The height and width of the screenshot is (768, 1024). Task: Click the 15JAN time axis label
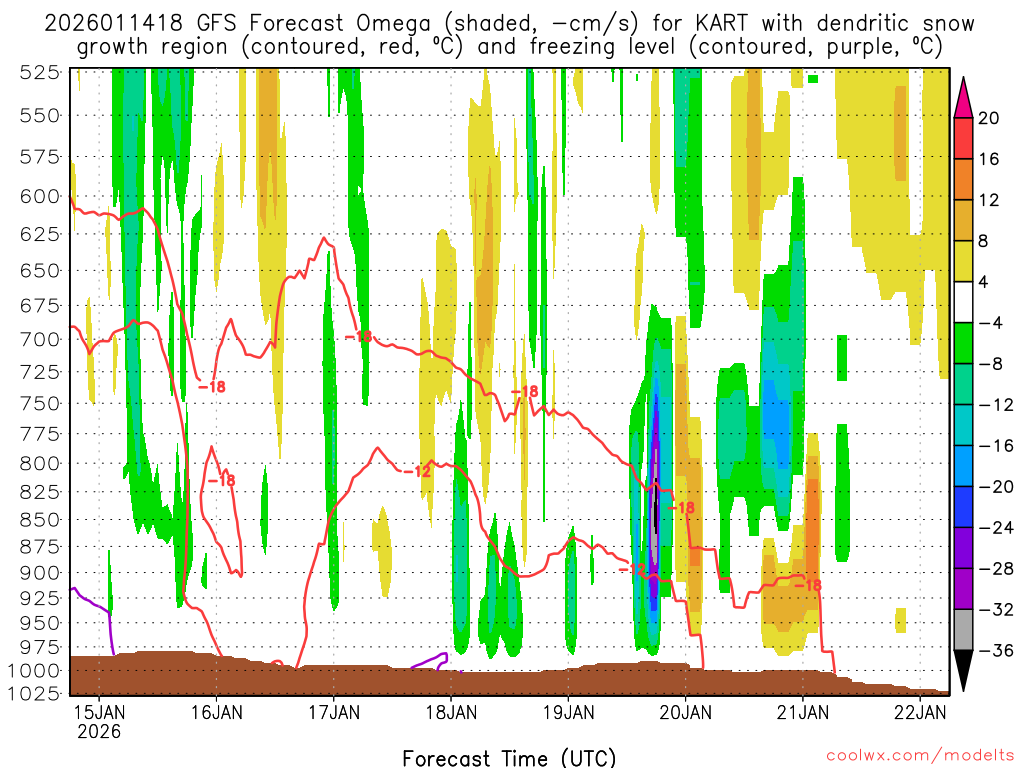coord(99,712)
